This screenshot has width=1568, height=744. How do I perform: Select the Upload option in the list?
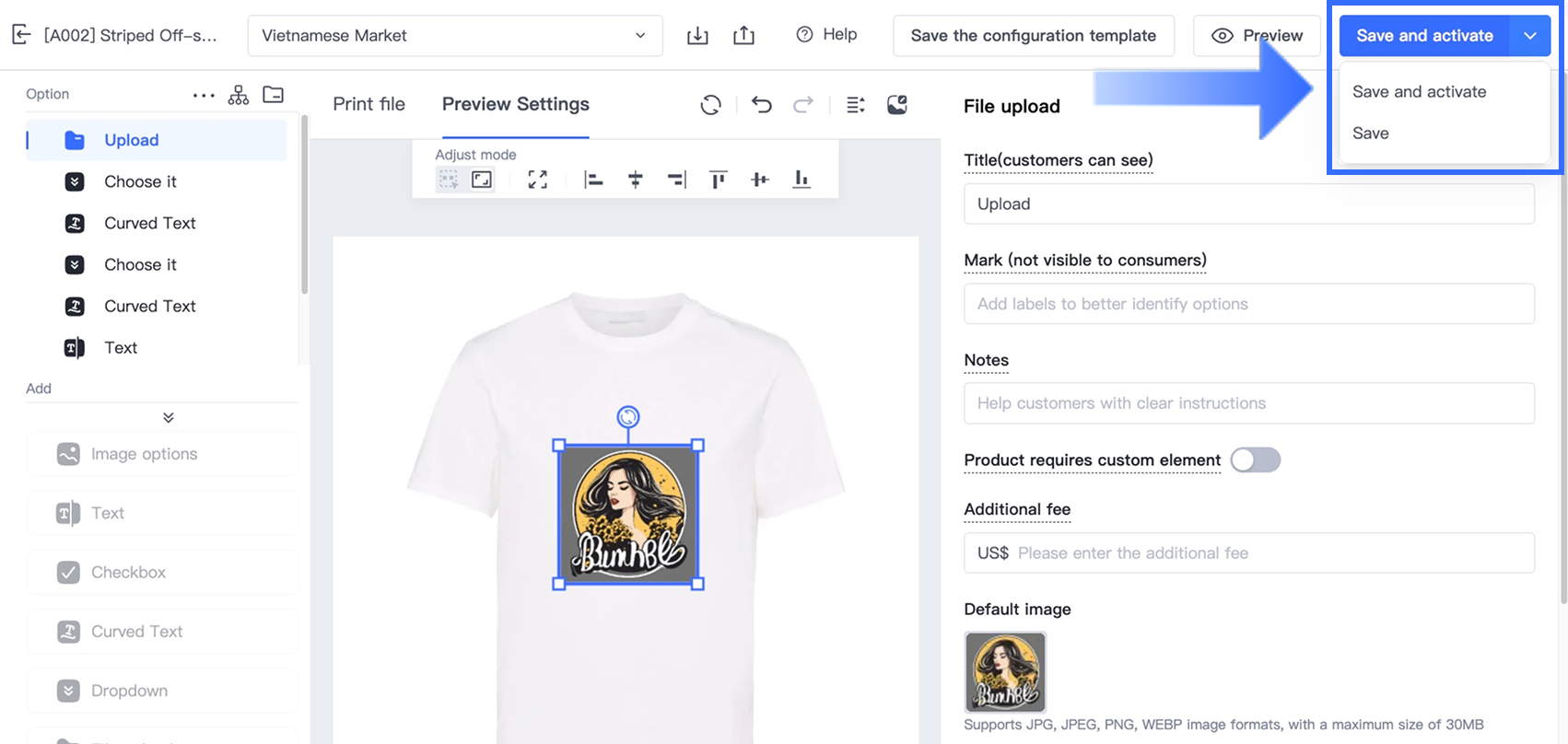point(157,140)
